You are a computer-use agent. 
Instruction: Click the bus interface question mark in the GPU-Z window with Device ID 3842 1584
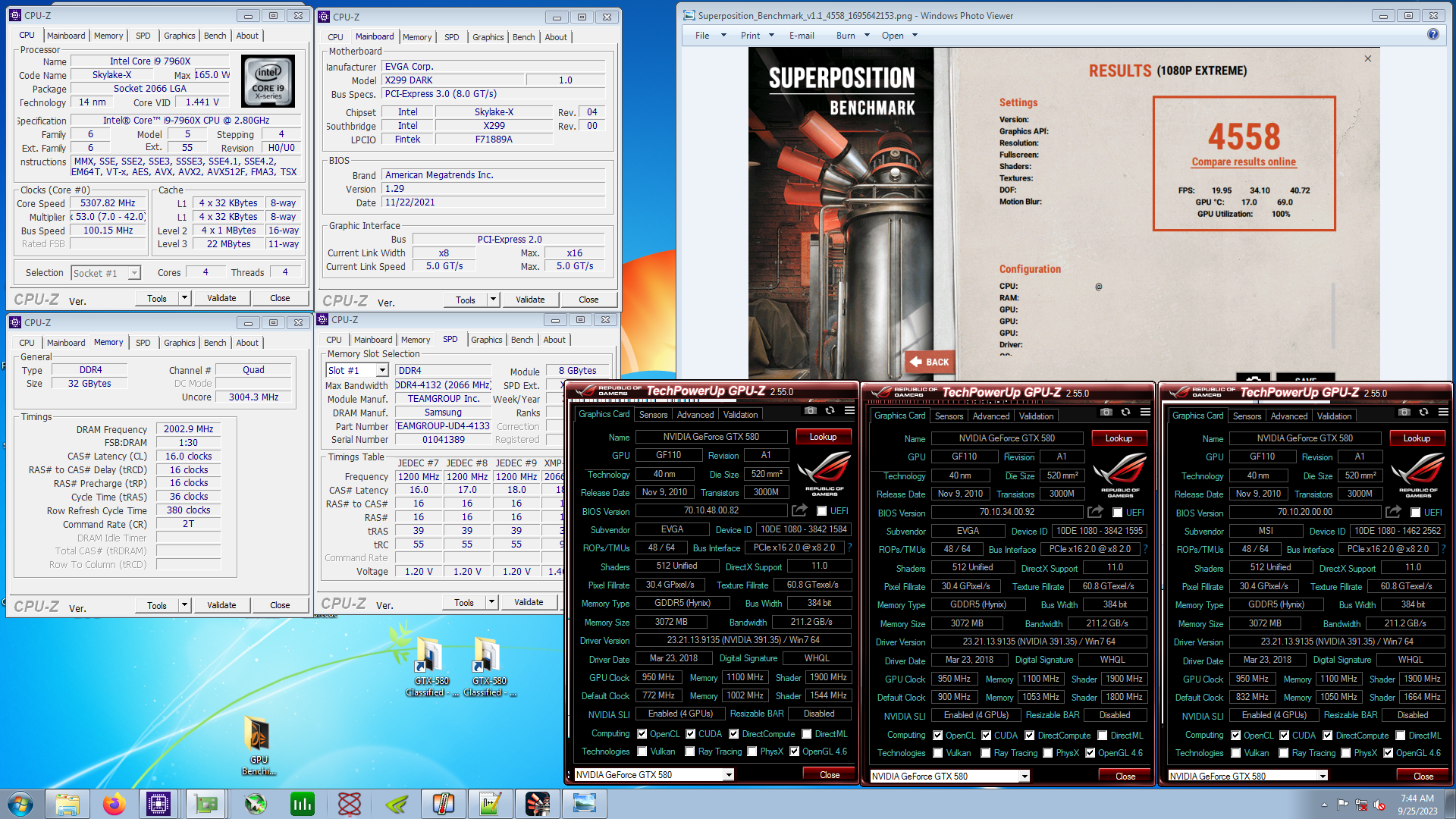[x=849, y=547]
